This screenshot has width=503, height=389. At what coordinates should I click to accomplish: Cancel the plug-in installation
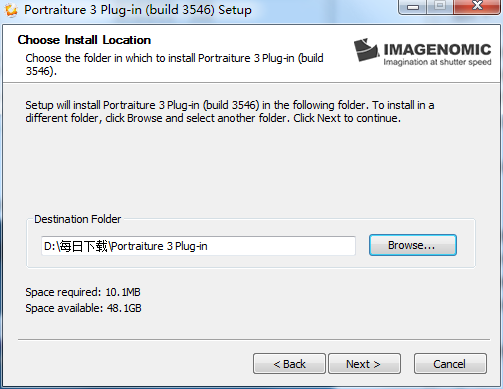click(450, 364)
